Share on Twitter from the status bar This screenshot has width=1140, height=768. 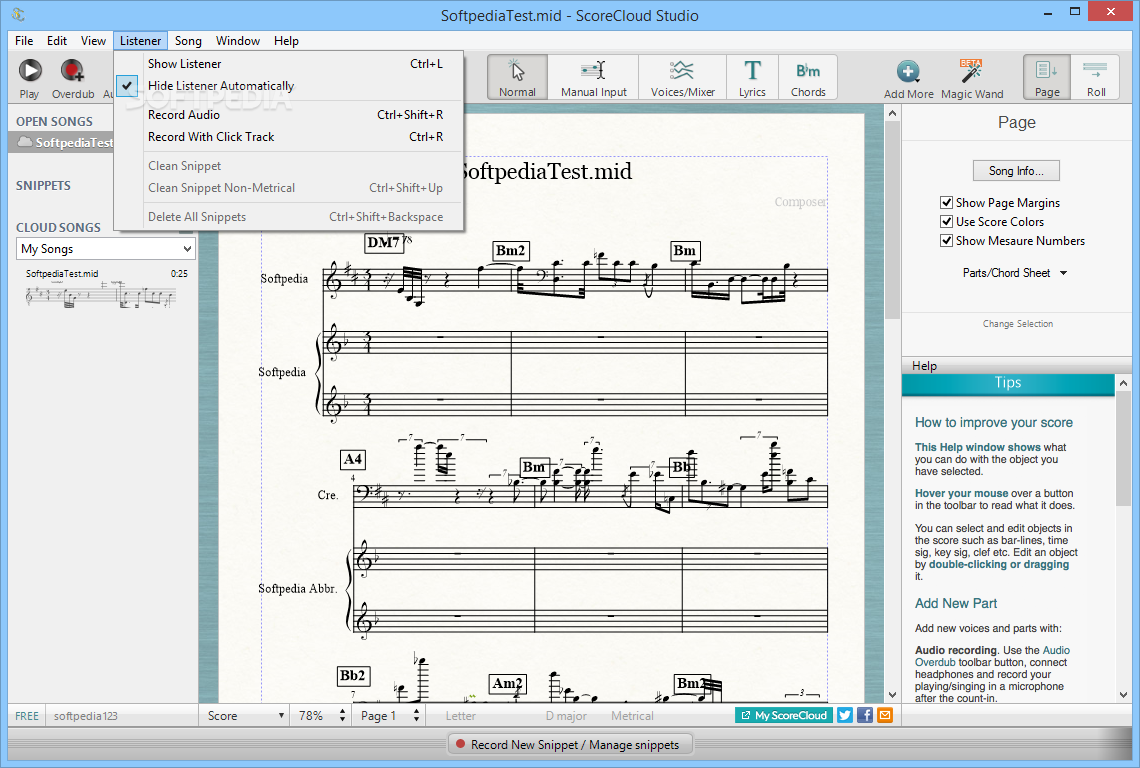pos(844,715)
